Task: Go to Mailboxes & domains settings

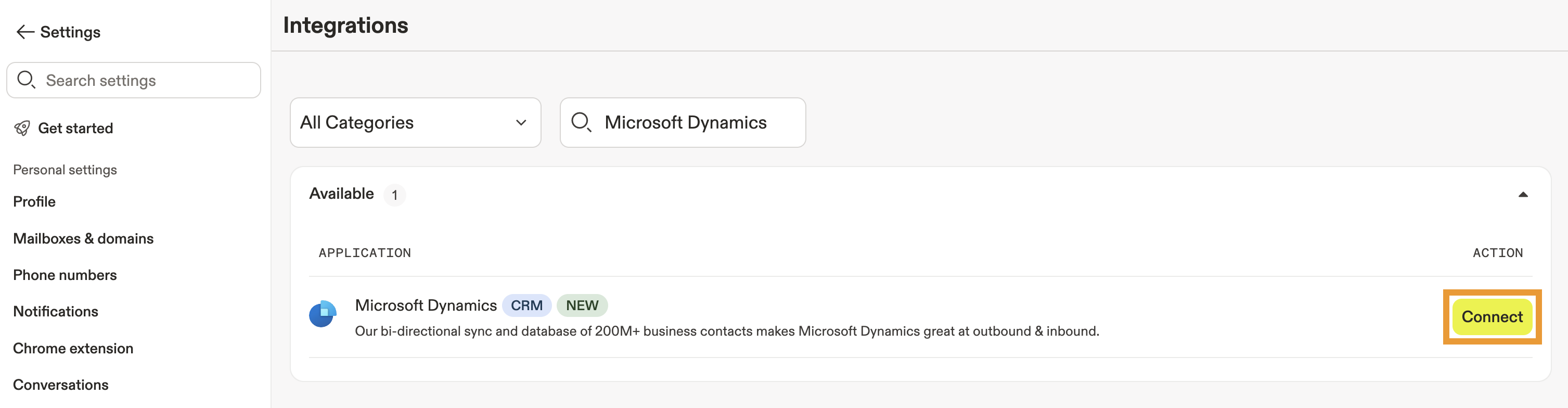Action: tap(83, 239)
